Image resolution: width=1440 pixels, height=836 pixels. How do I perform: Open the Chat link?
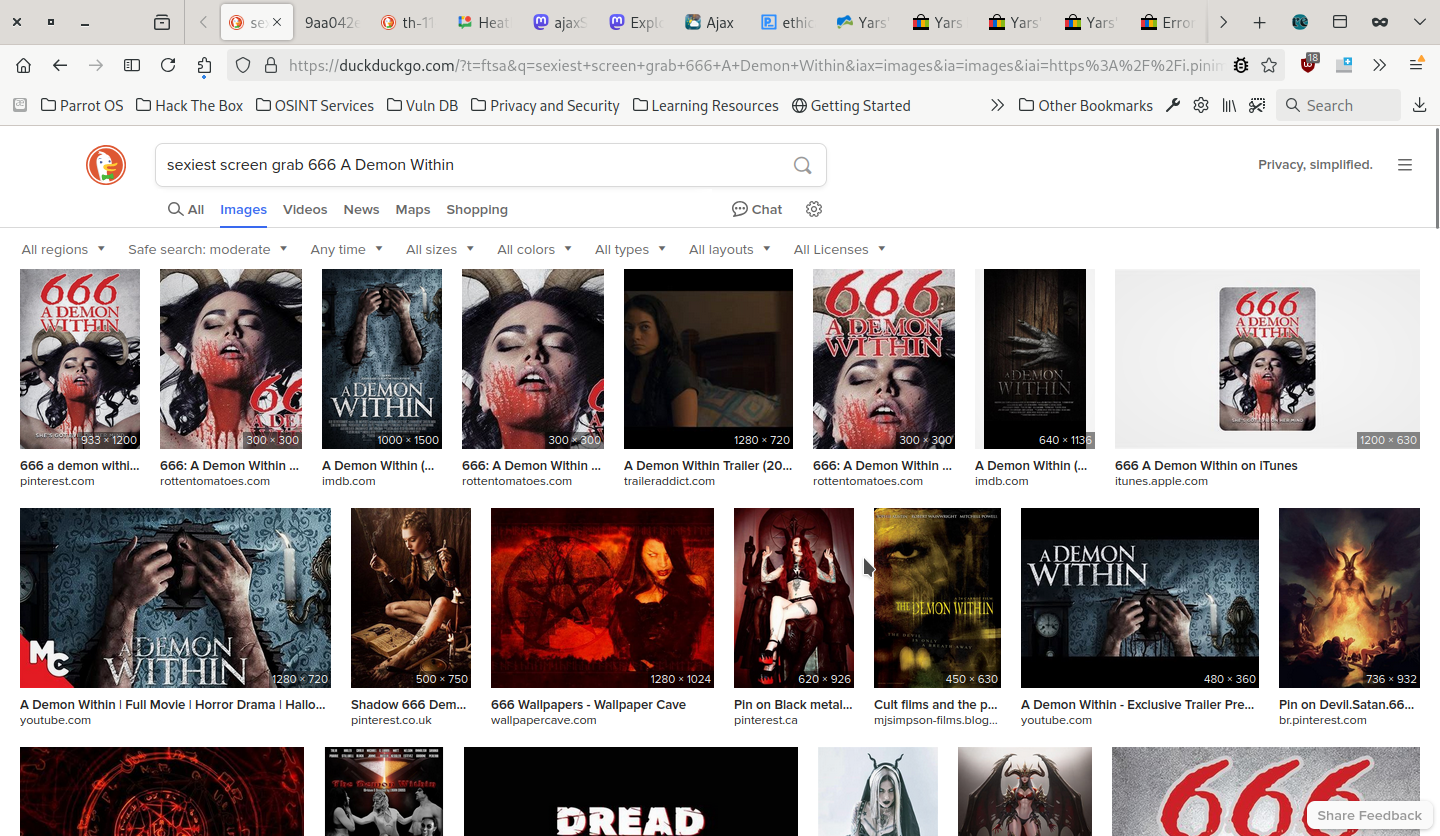757,209
